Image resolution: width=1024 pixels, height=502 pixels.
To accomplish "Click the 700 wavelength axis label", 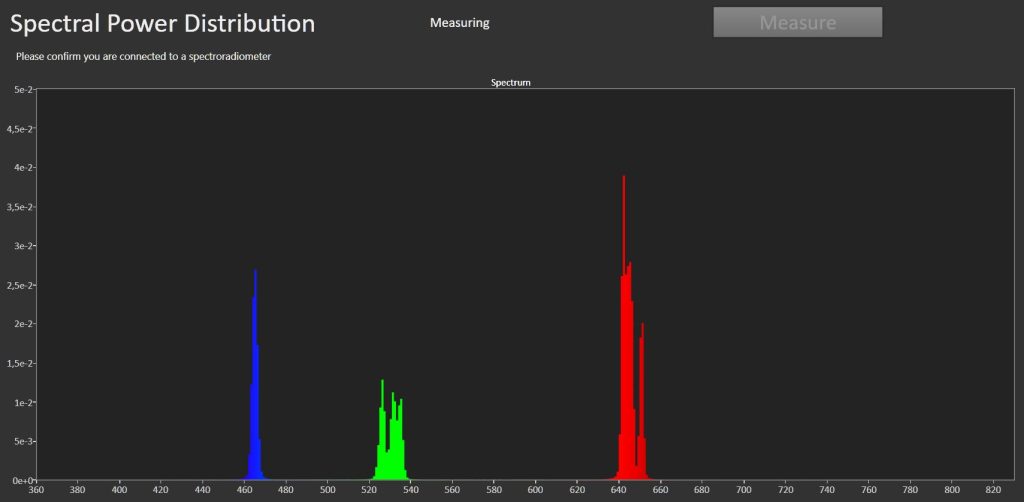I will coord(744,490).
